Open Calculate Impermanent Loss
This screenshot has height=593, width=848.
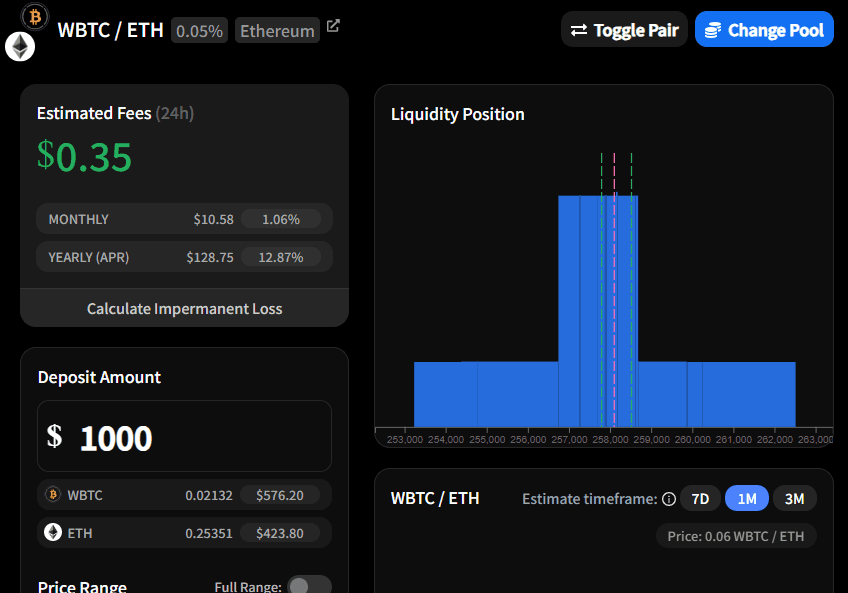(x=184, y=308)
